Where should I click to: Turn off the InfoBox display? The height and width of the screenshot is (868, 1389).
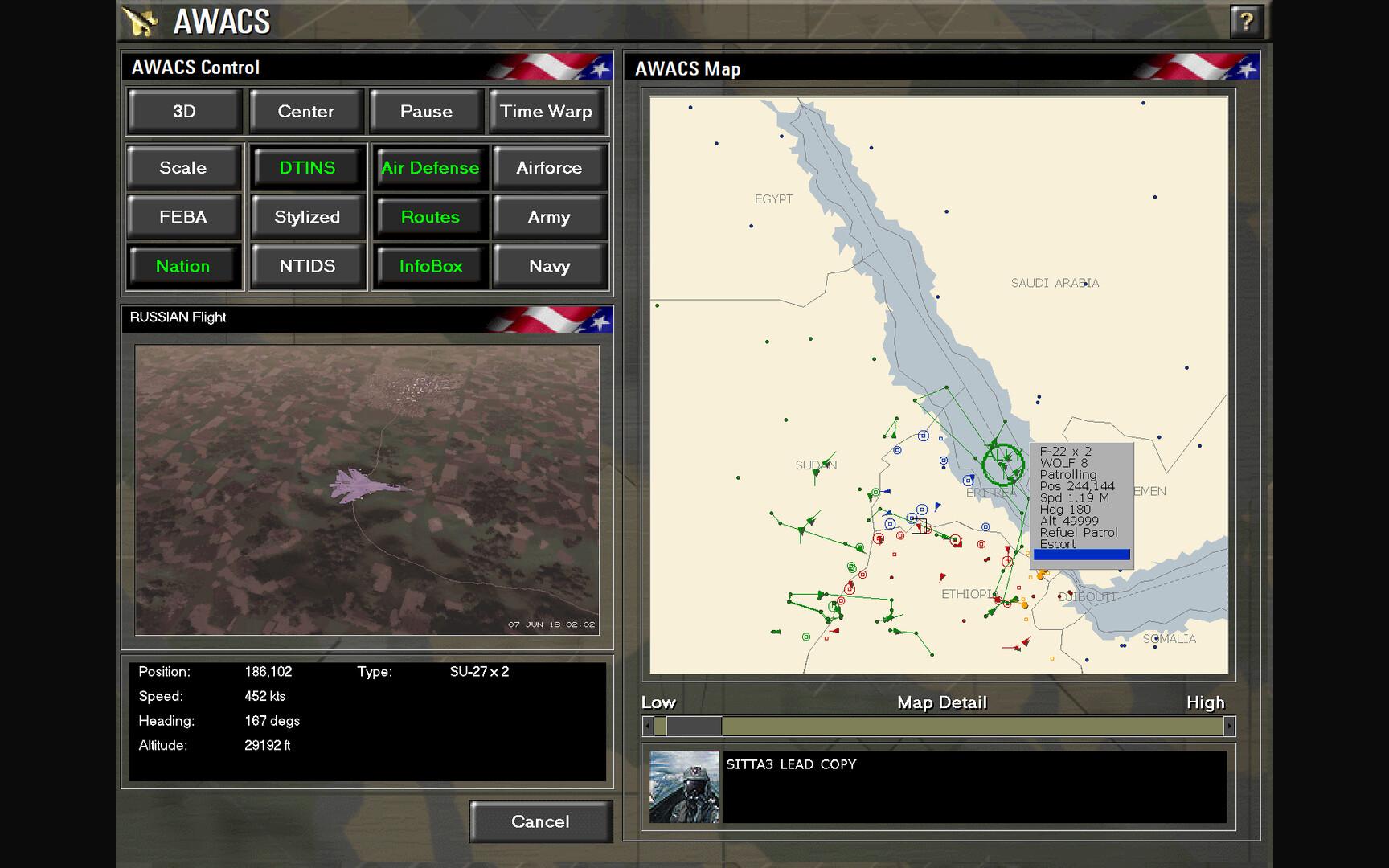tap(429, 266)
